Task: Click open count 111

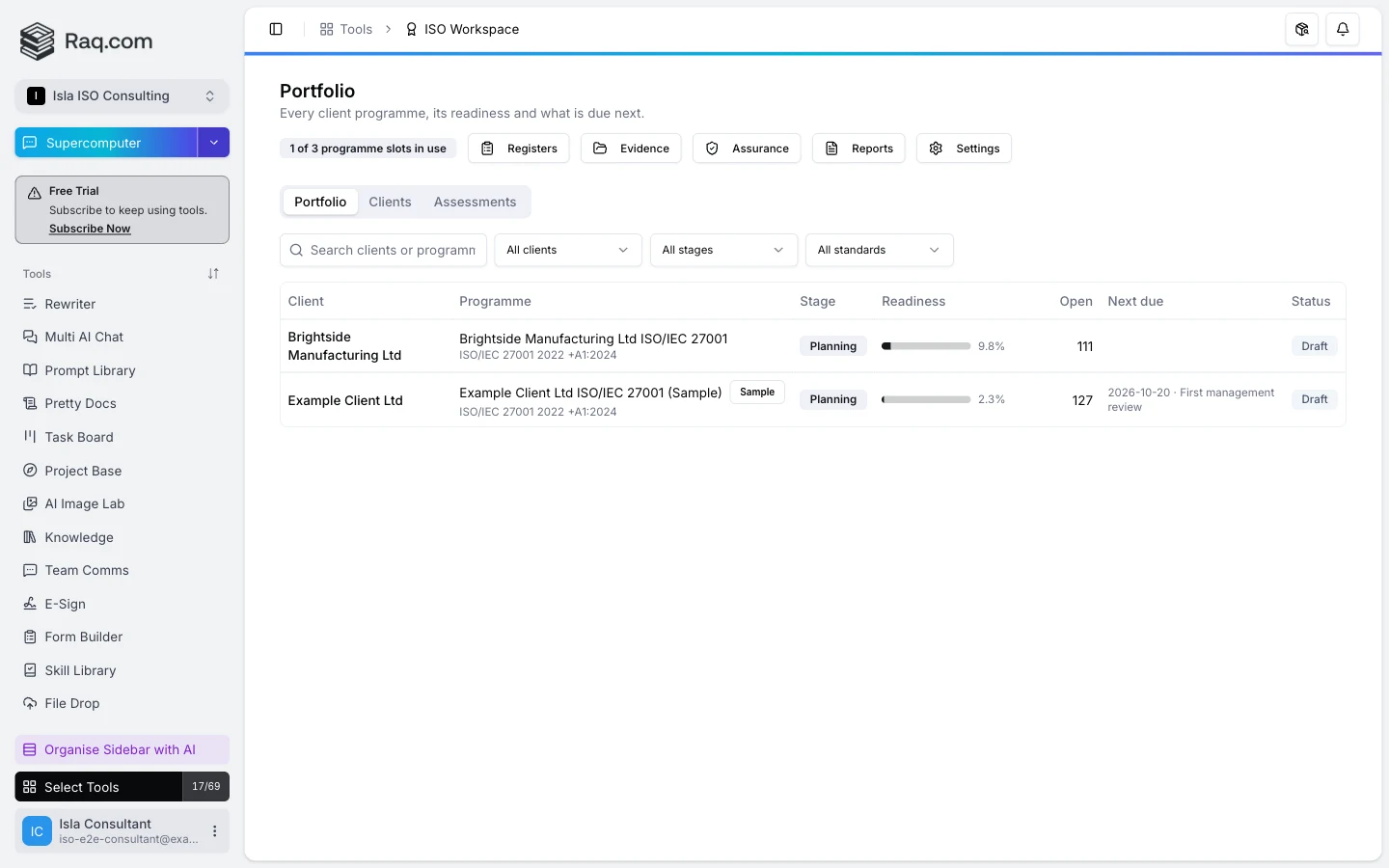Action: point(1085,346)
